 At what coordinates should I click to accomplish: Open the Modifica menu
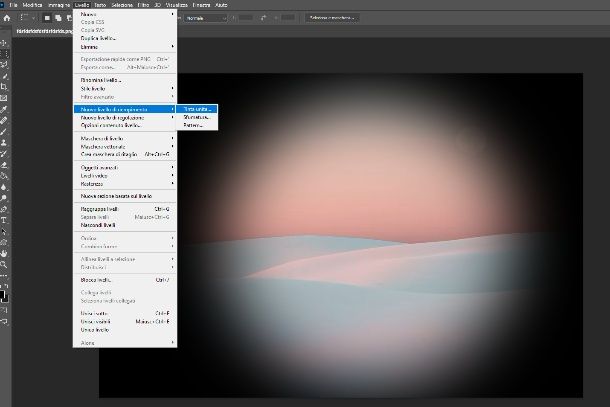click(32, 5)
